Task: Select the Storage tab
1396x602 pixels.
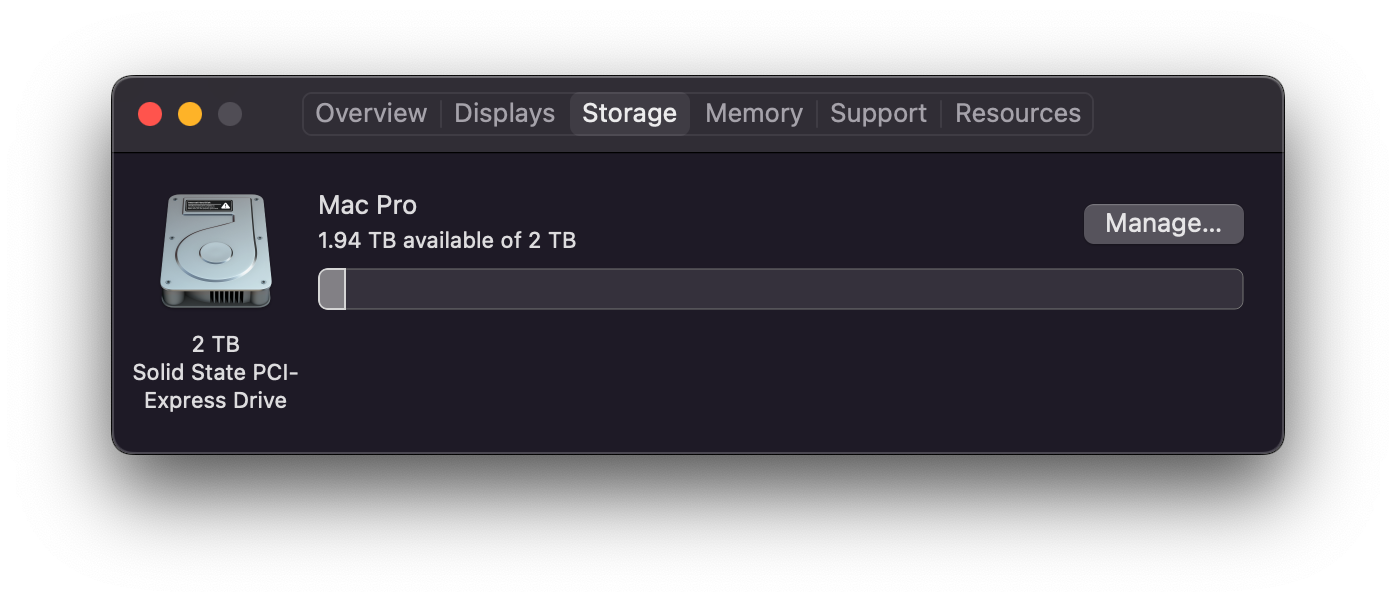Action: pos(629,114)
